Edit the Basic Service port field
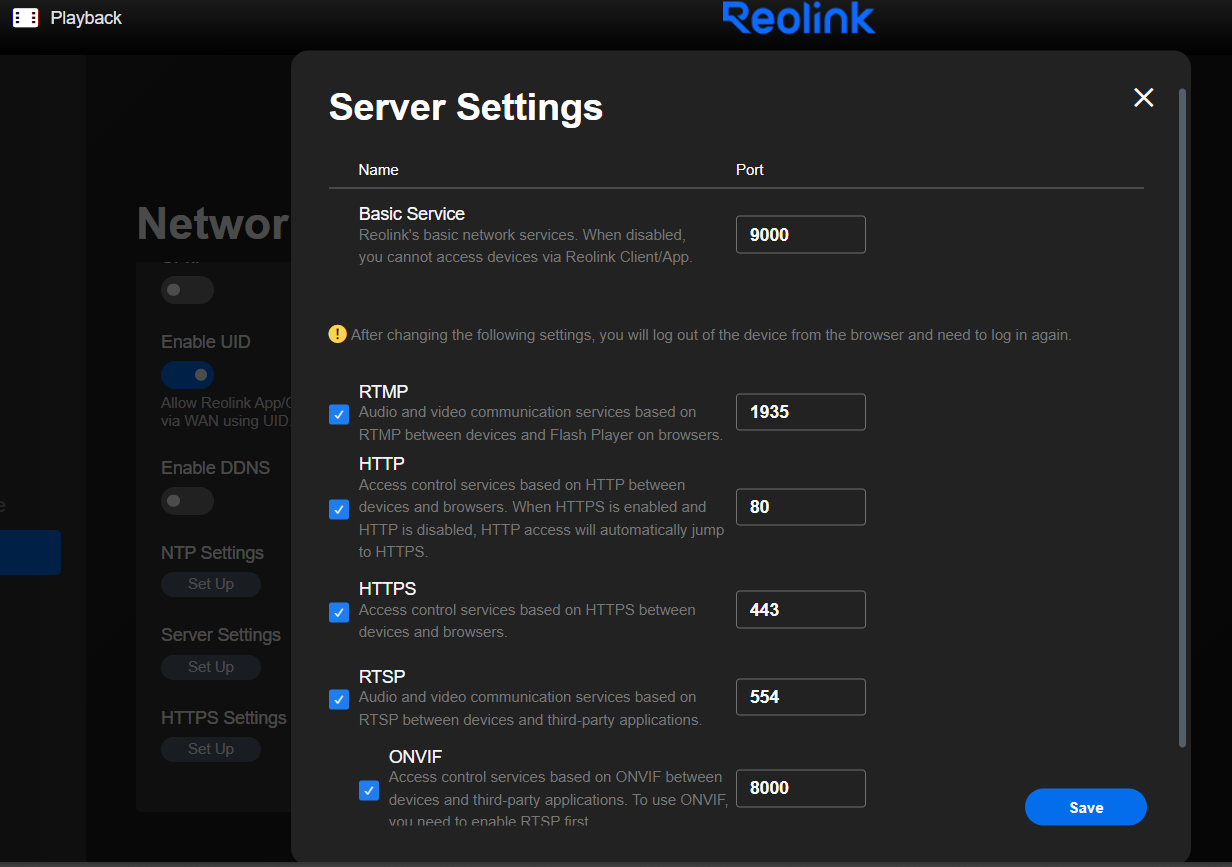Screen dimensions: 1232x867 801,235
